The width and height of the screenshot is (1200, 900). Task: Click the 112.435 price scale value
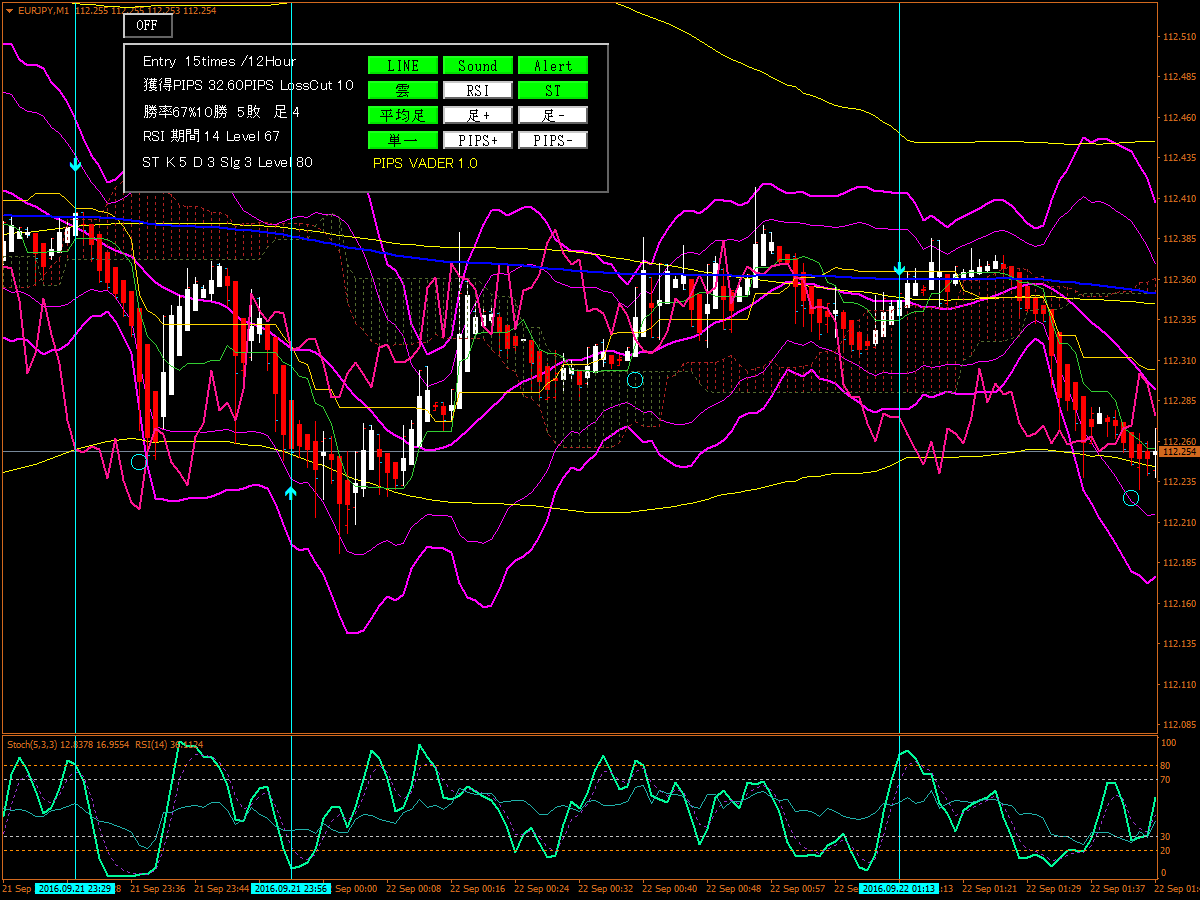[x=1180, y=158]
